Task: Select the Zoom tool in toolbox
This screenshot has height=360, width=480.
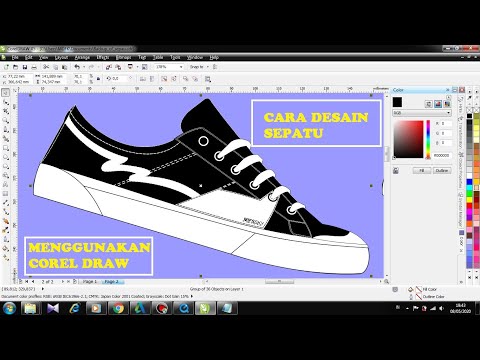Action: [x=6, y=120]
